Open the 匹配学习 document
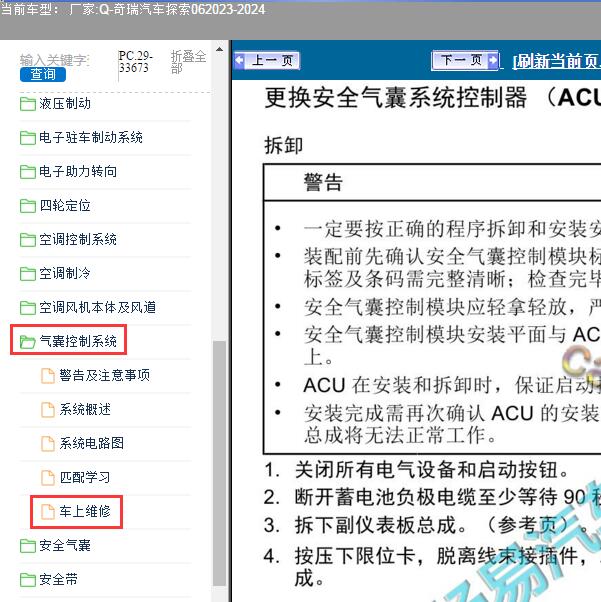This screenshot has width=601, height=602. click(85, 477)
